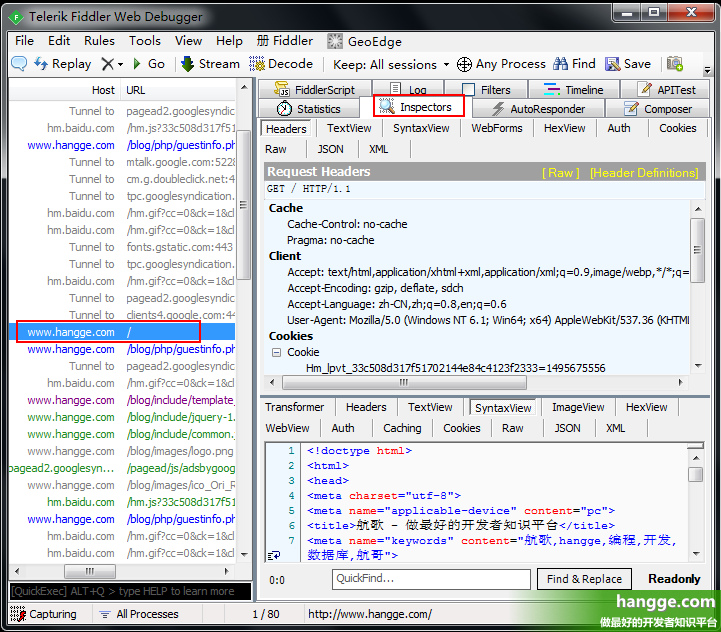This screenshot has height=632, width=721.
Task: Select the WebForms inspector tab
Action: coord(497,128)
